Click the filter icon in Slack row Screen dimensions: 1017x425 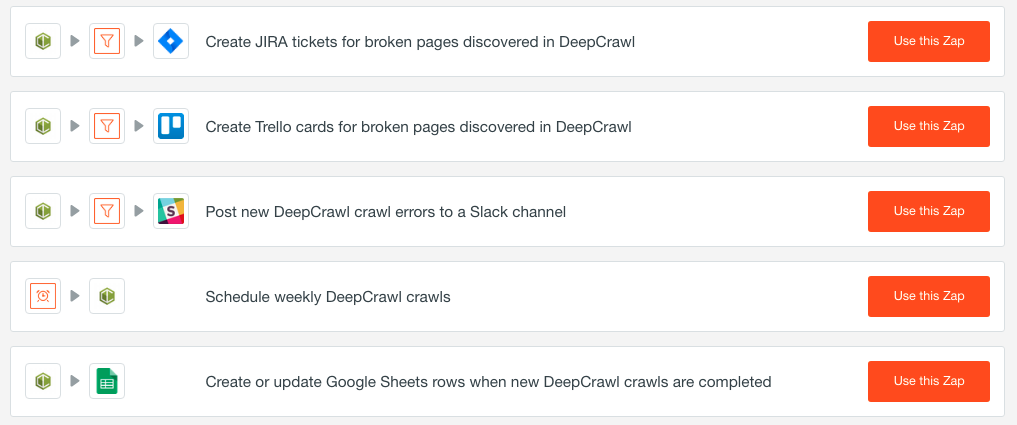coord(107,212)
